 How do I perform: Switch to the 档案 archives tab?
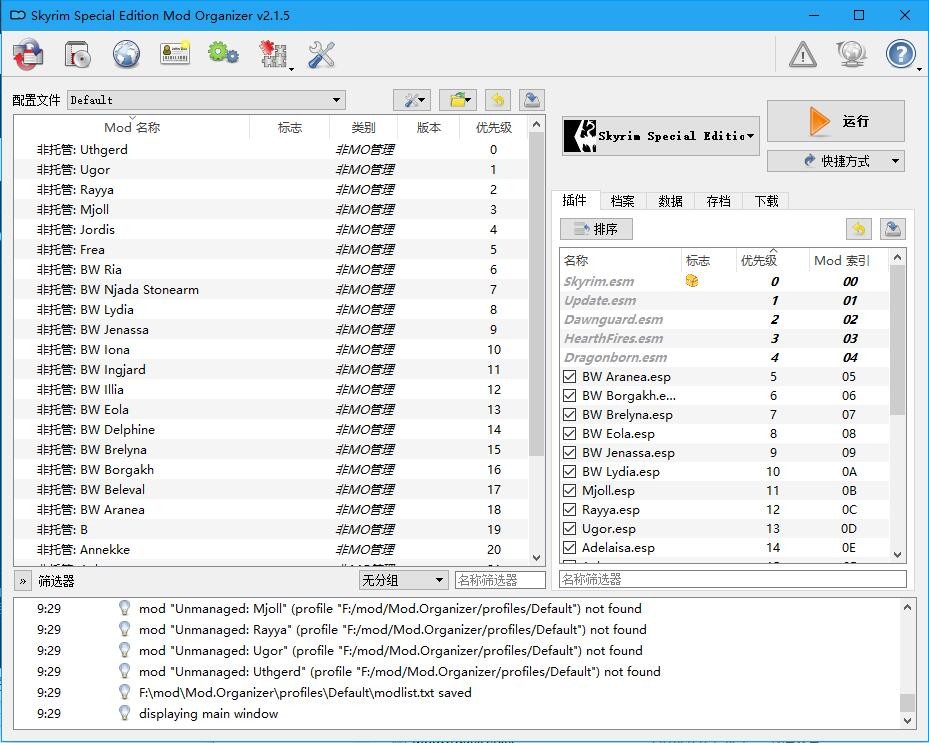tap(622, 201)
